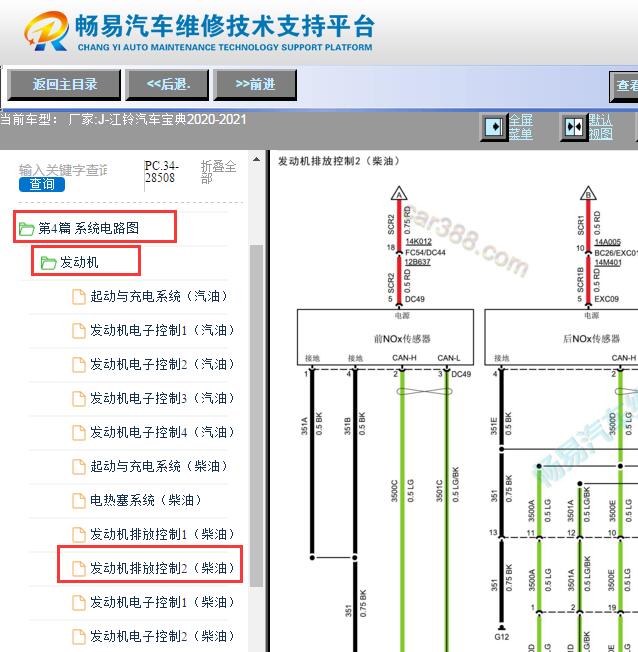Image resolution: width=638 pixels, height=652 pixels.
Task: Click the 14A005 connector link
Action: [607, 242]
